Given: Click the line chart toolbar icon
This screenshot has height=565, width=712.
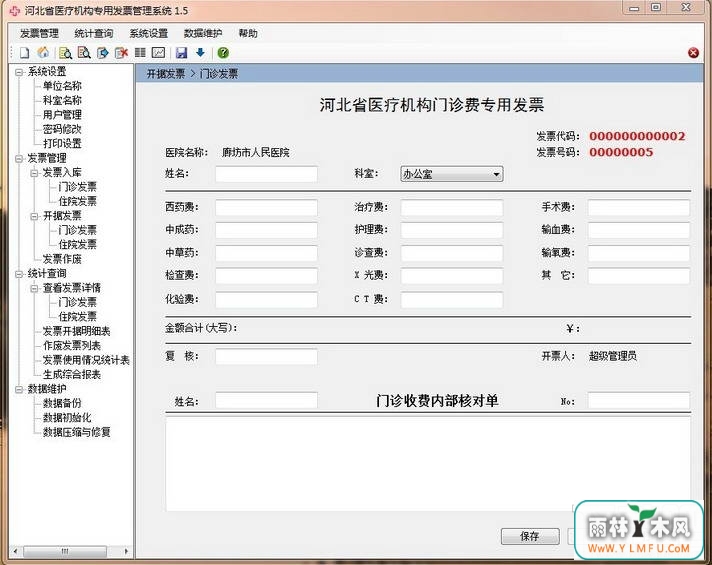Looking at the screenshot, I should 158,53.
